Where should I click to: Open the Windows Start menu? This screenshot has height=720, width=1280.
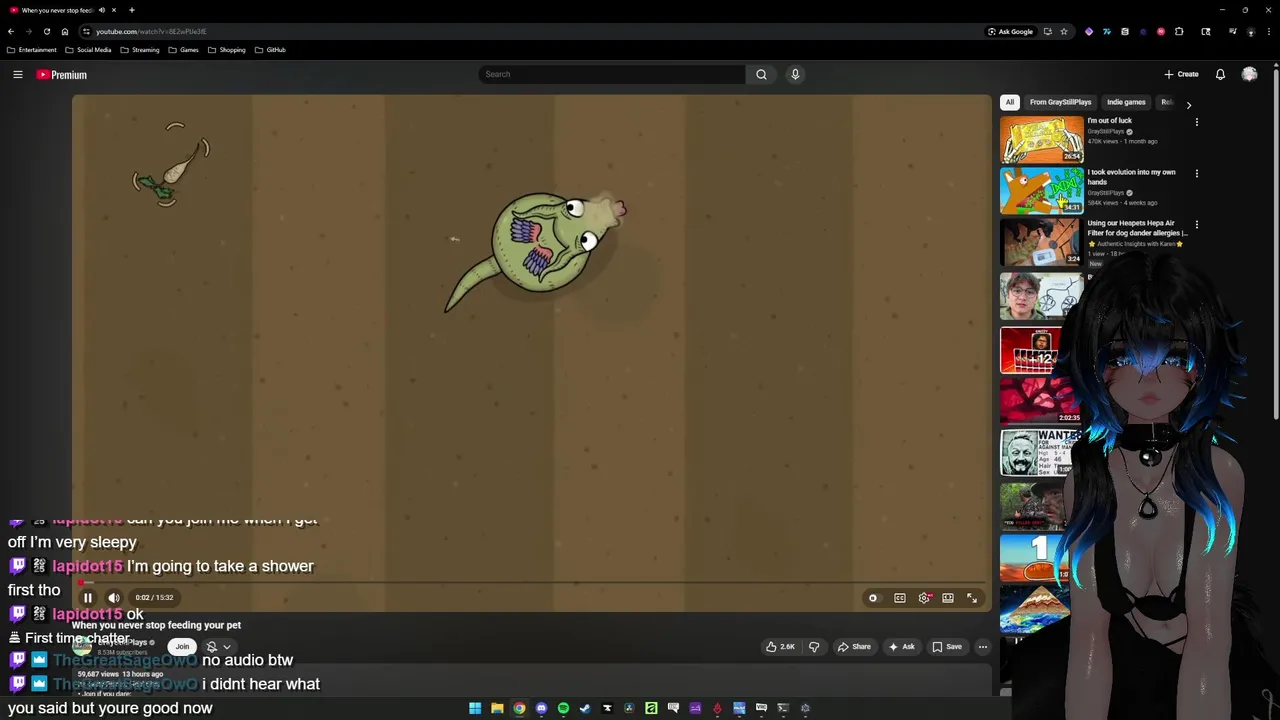tap(475, 708)
